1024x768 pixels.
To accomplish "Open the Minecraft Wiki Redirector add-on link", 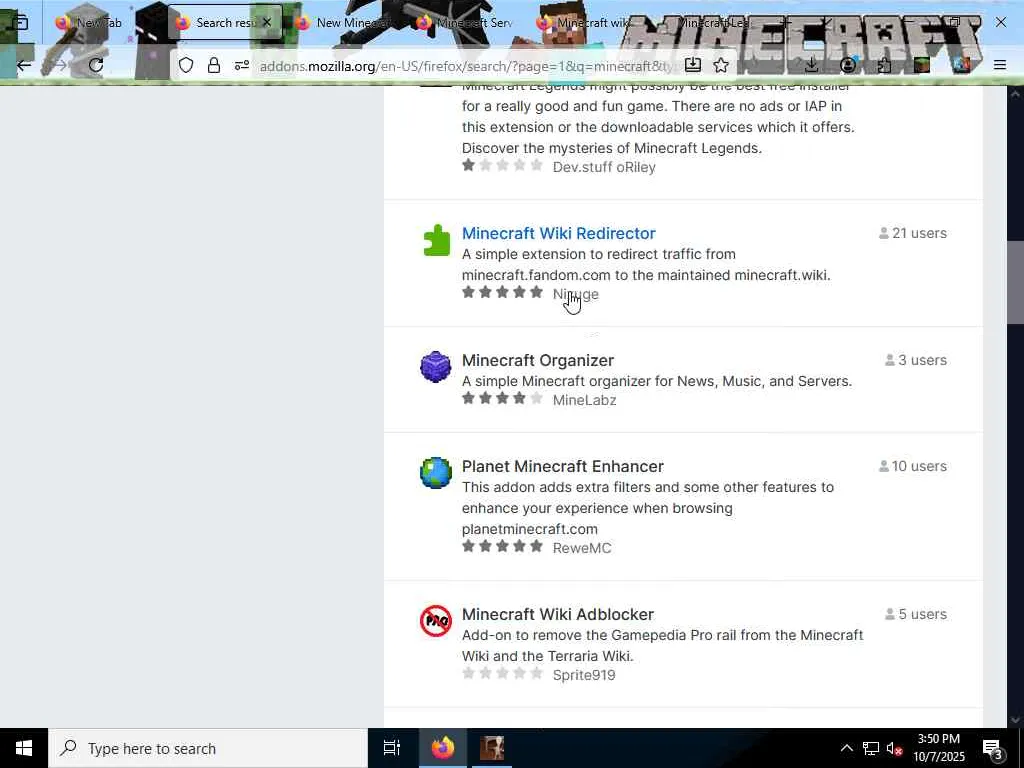I will 558,233.
